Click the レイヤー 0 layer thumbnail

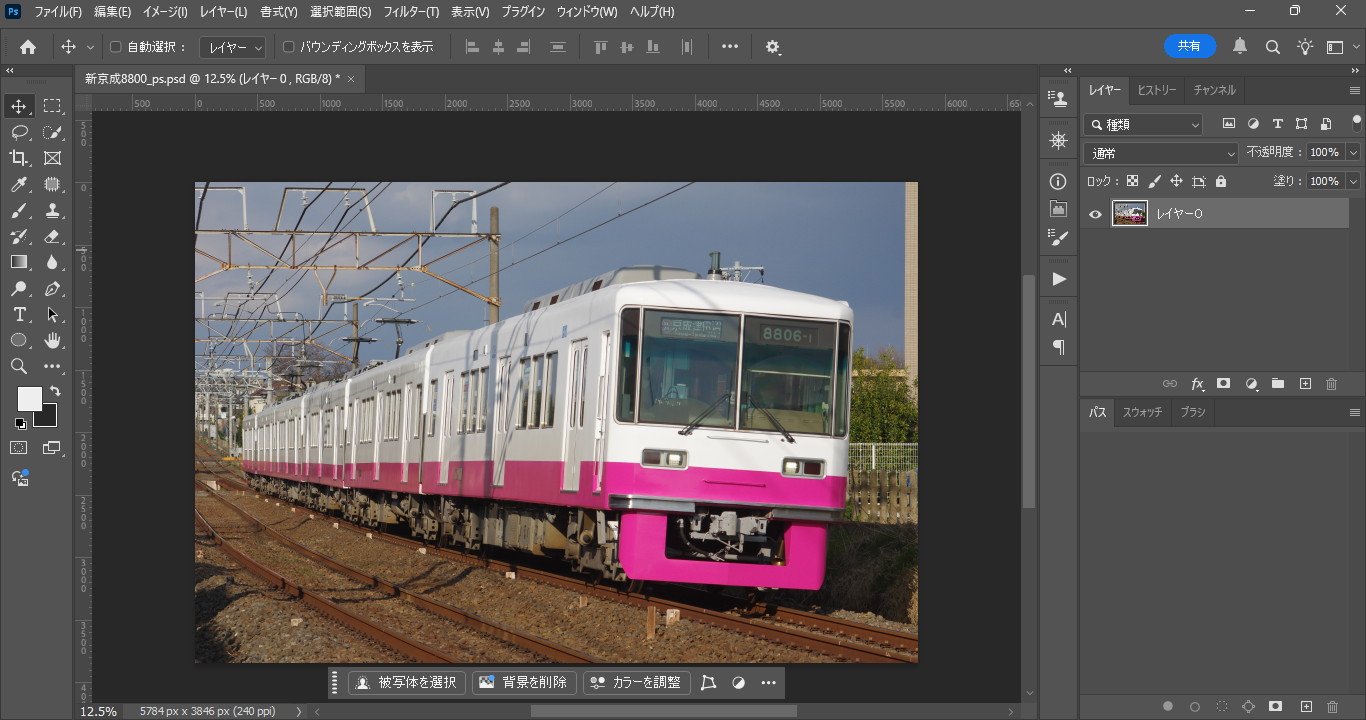point(1130,214)
